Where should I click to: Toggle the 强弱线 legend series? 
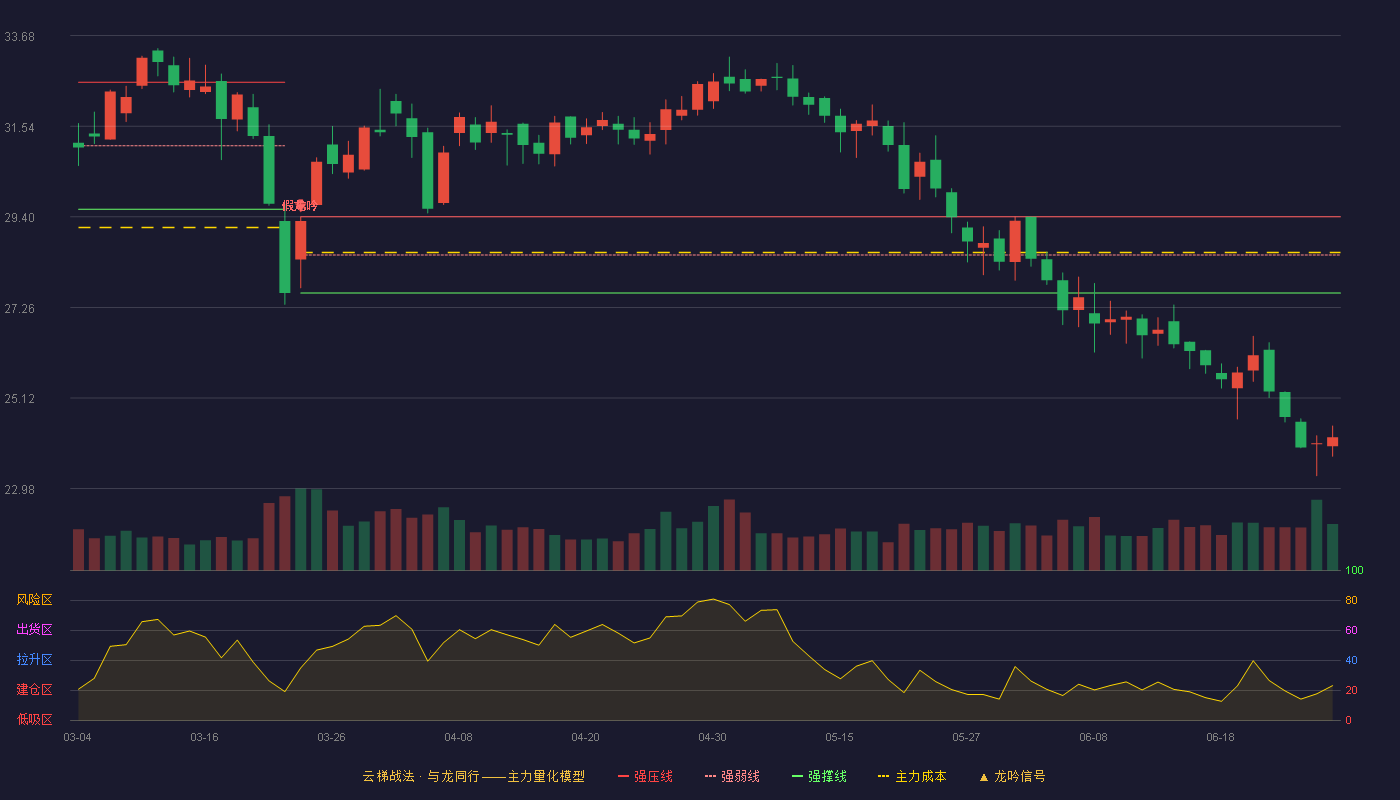pyautogui.click(x=732, y=776)
